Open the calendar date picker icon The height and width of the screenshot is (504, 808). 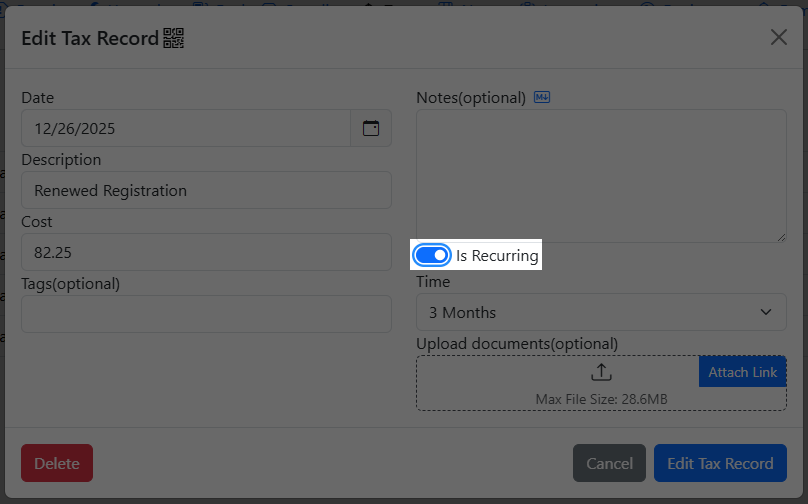click(371, 128)
